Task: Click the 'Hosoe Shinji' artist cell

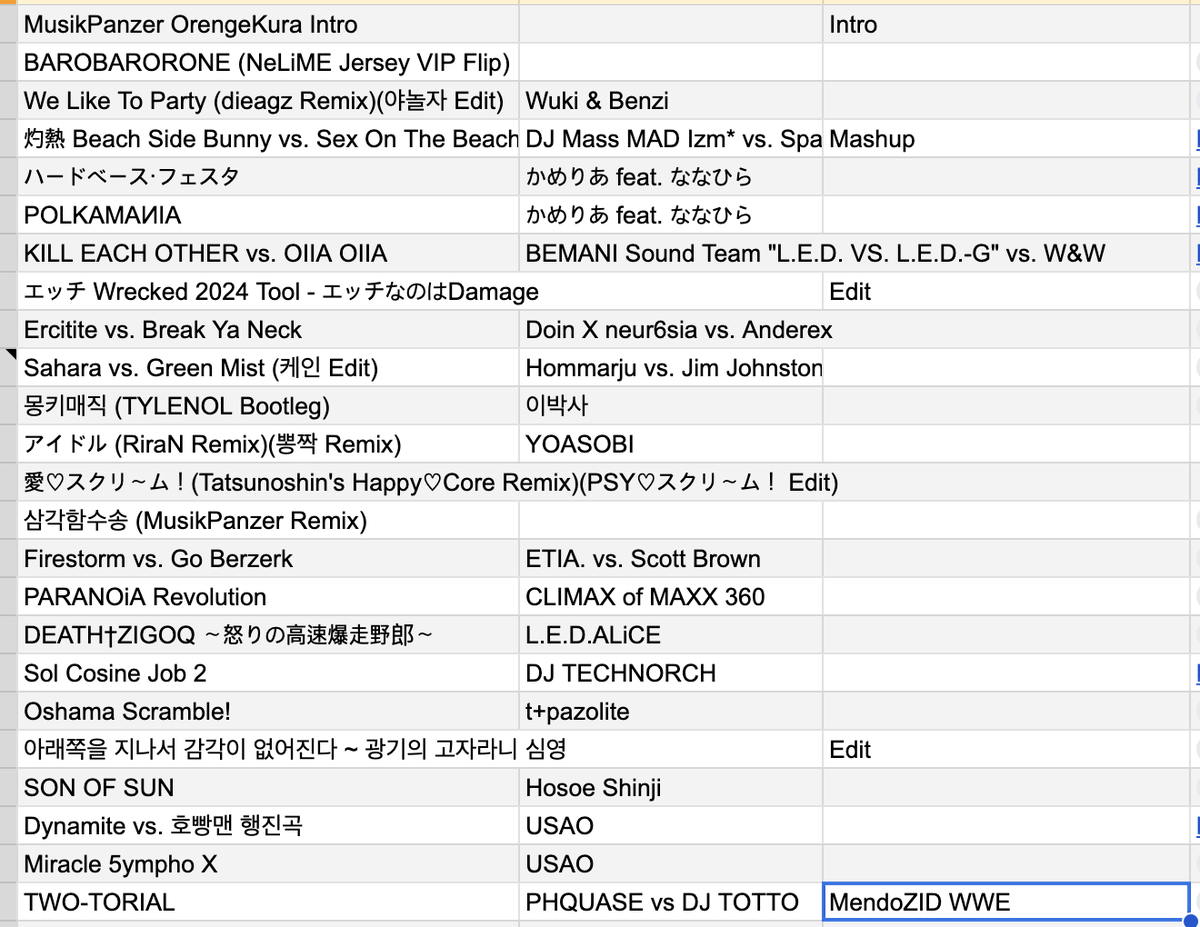Action: point(671,787)
